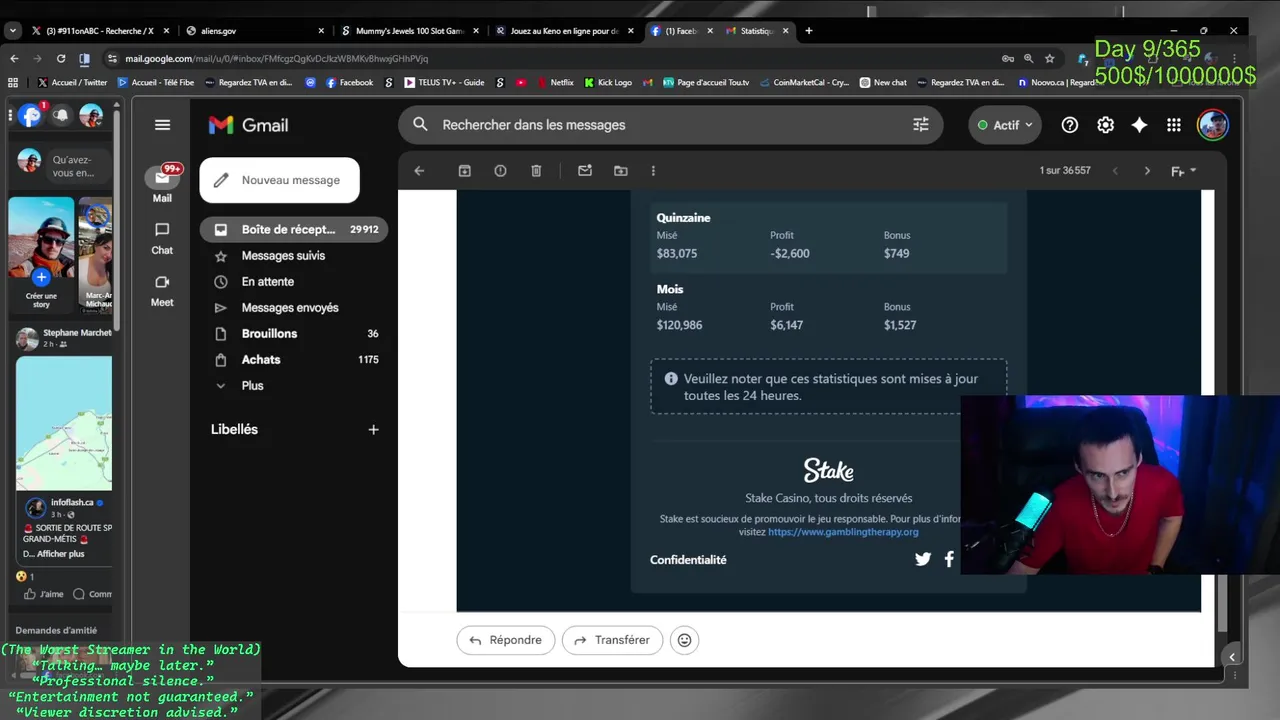This screenshot has height=720, width=1280.
Task: Open Gemini sparkle assistant
Action: [x=1139, y=125]
